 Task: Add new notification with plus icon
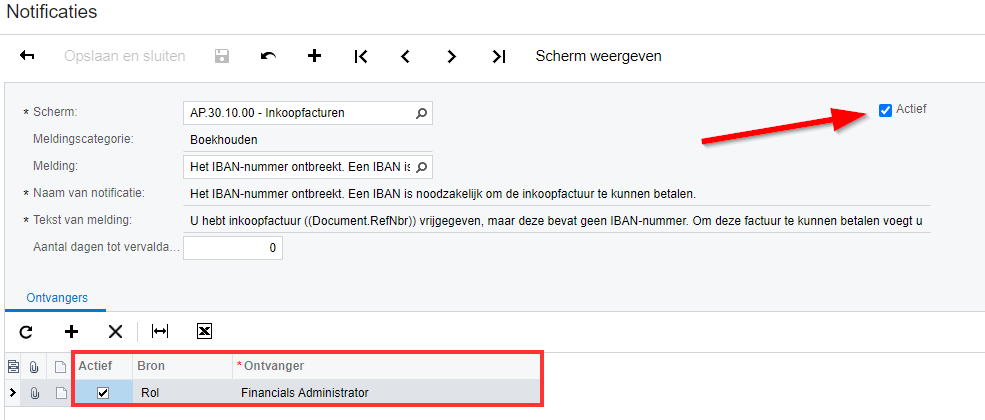tap(314, 56)
